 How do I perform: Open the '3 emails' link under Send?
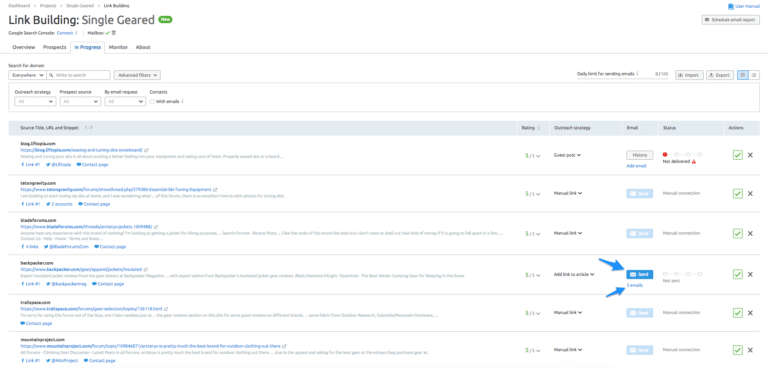(x=635, y=285)
